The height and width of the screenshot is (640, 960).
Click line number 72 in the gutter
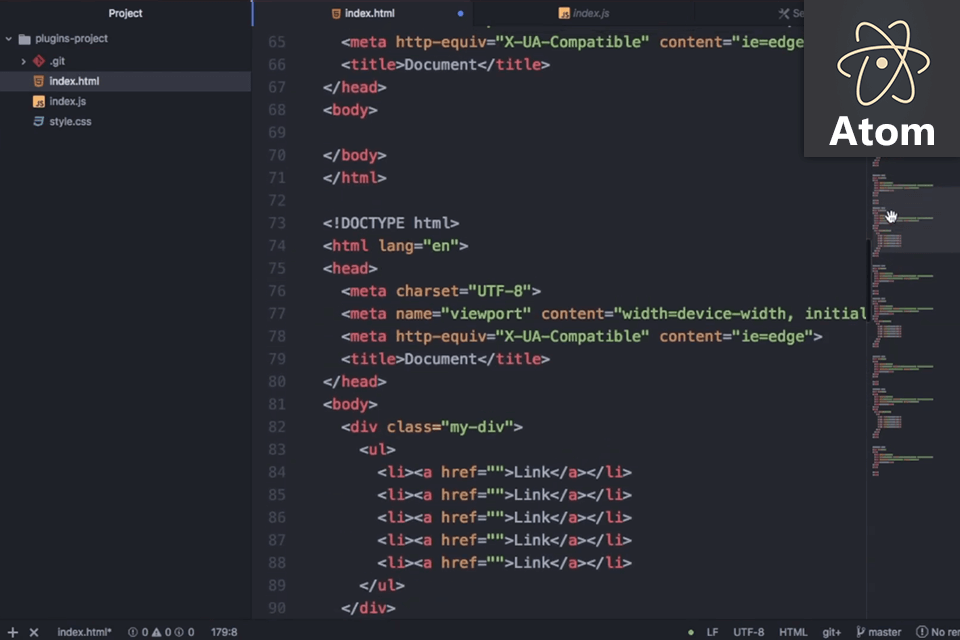click(277, 200)
